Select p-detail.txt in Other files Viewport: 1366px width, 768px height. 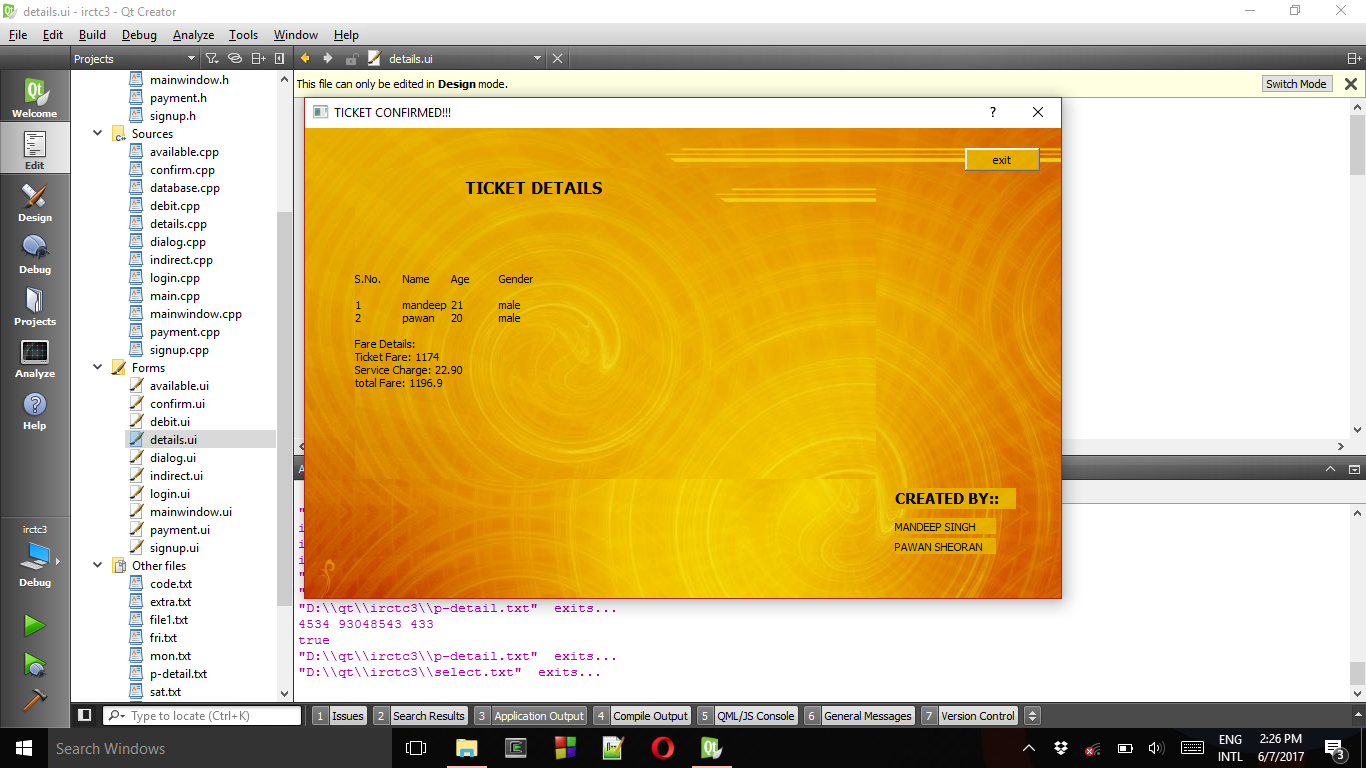click(x=179, y=673)
